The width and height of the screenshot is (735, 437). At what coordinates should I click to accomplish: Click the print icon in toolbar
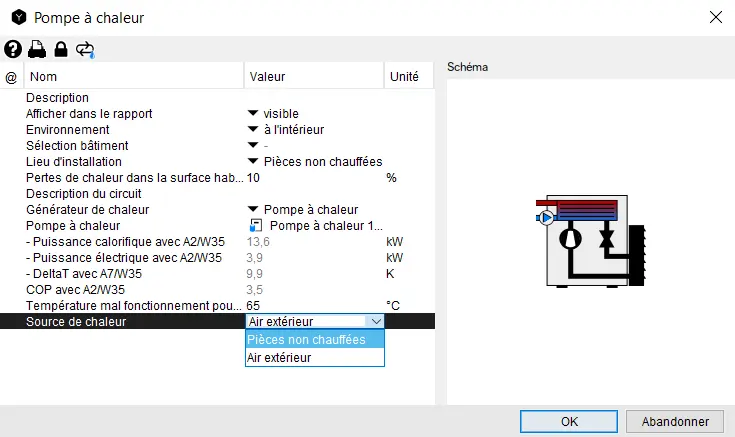(37, 49)
